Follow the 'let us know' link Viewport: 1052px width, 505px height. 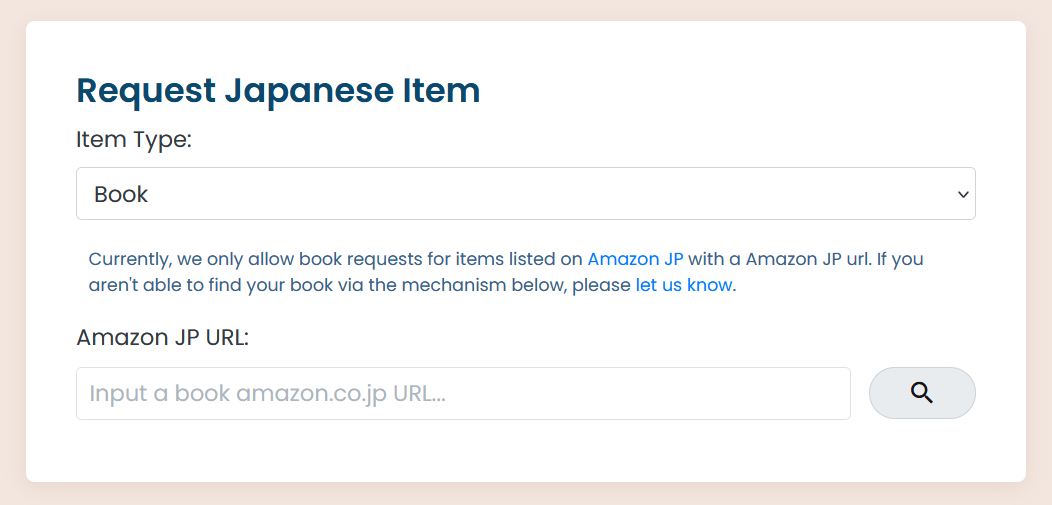(x=684, y=285)
